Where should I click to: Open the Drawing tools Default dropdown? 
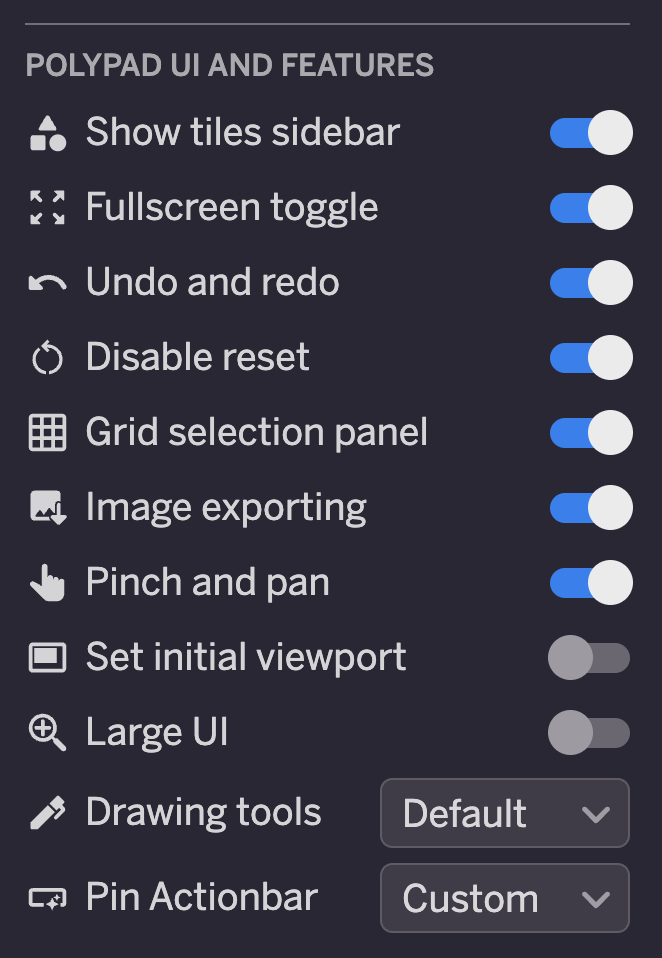tap(504, 812)
